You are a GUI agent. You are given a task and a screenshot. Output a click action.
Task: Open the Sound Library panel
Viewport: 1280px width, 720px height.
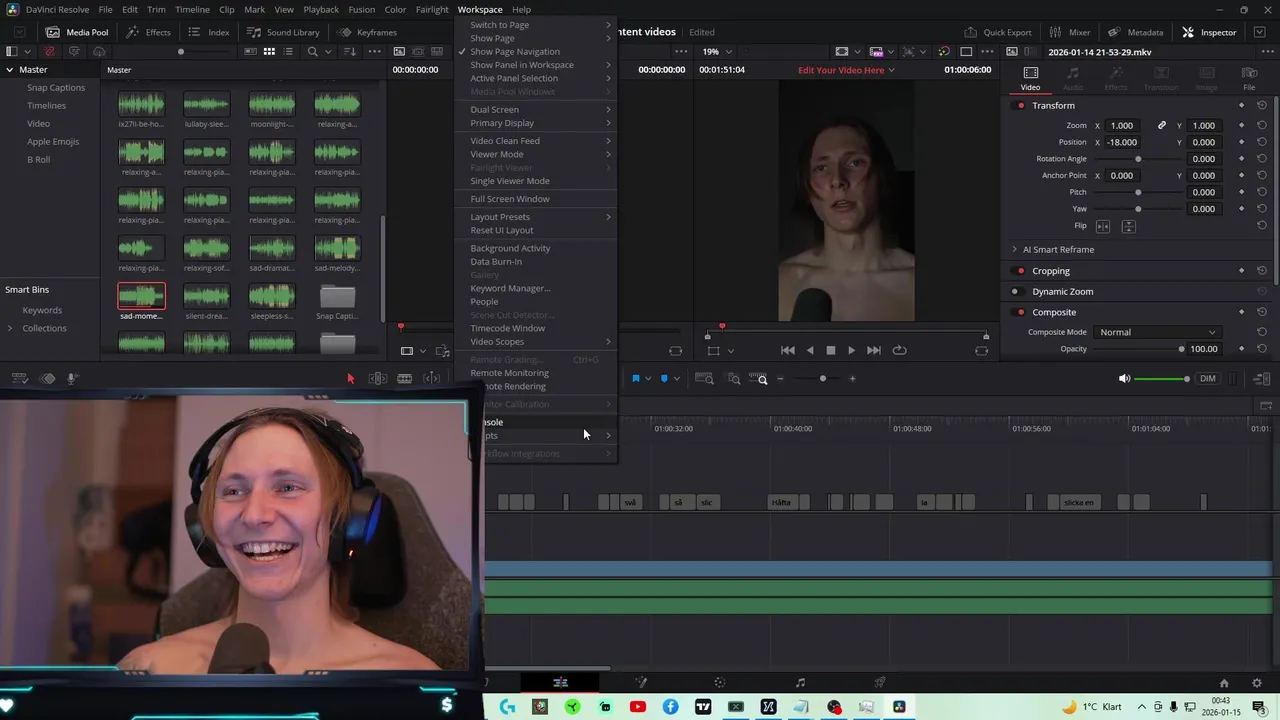(x=282, y=32)
